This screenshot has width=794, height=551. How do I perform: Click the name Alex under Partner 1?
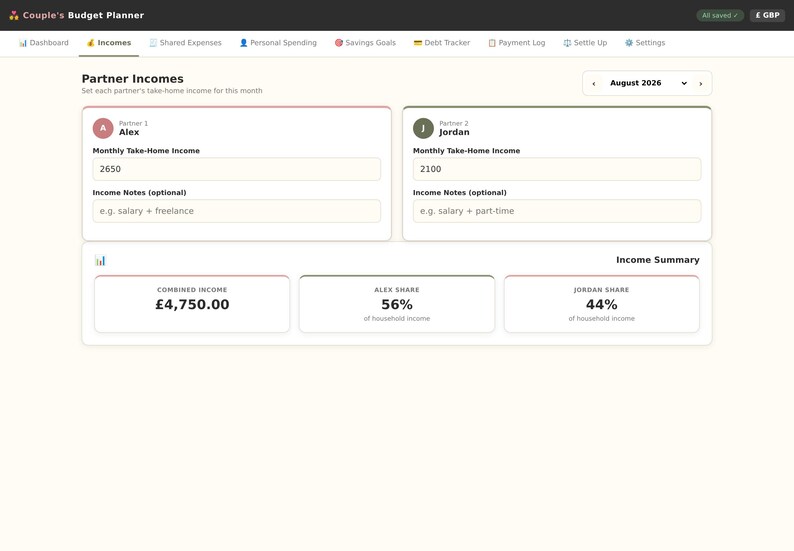(129, 132)
